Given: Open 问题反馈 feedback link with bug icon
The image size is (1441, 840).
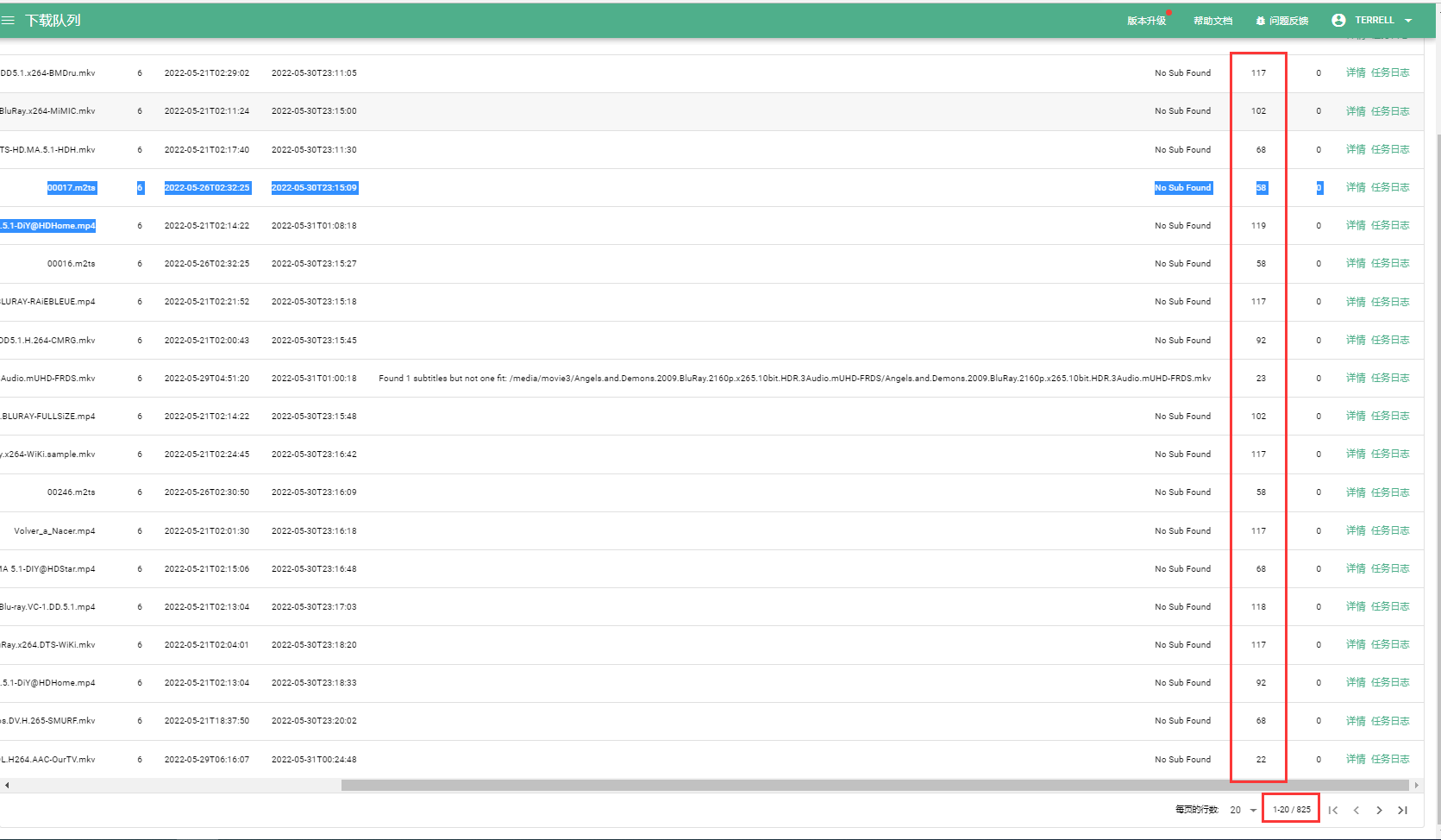Looking at the screenshot, I should (x=1282, y=21).
